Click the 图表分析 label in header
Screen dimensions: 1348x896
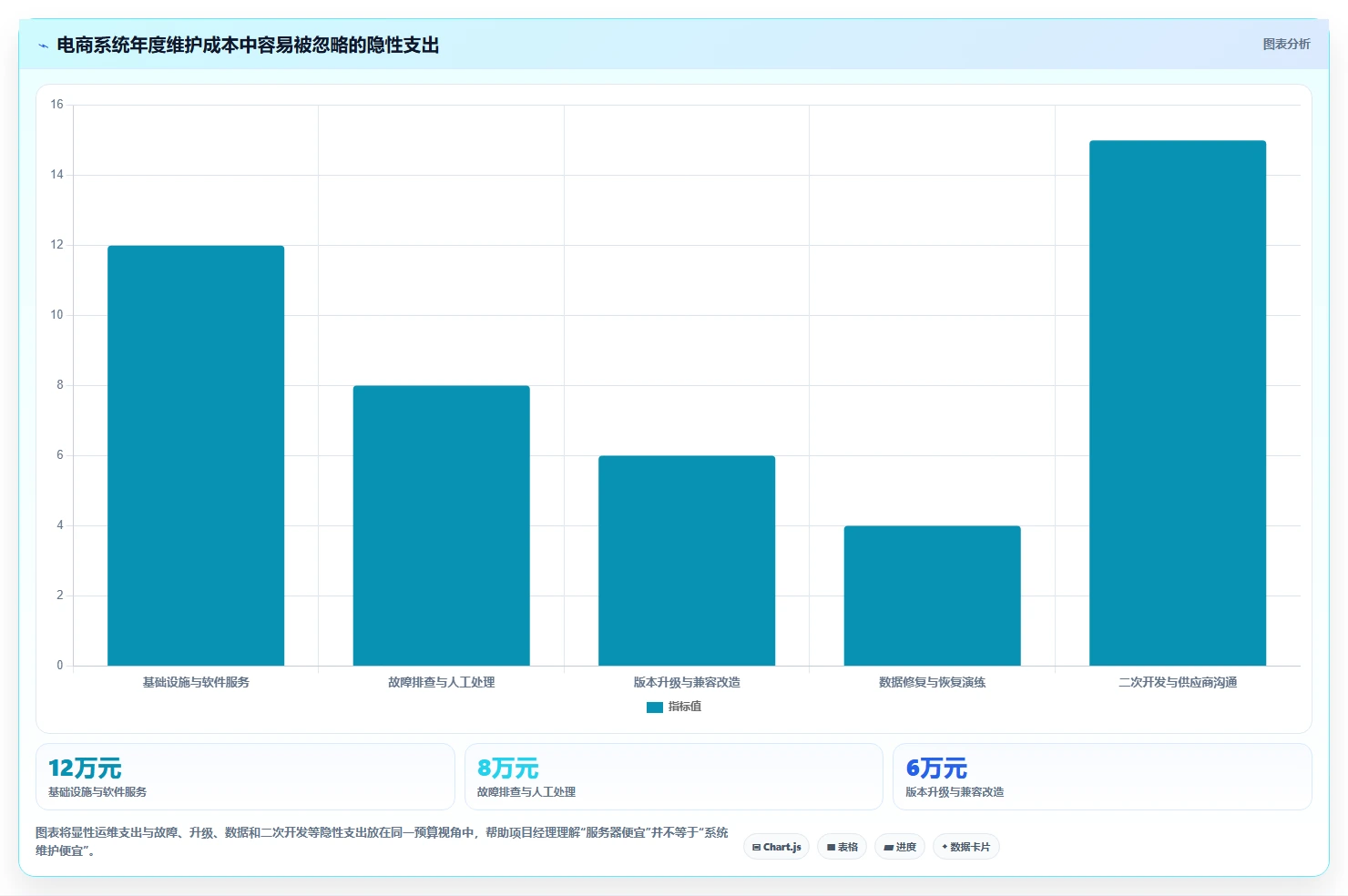point(1286,44)
